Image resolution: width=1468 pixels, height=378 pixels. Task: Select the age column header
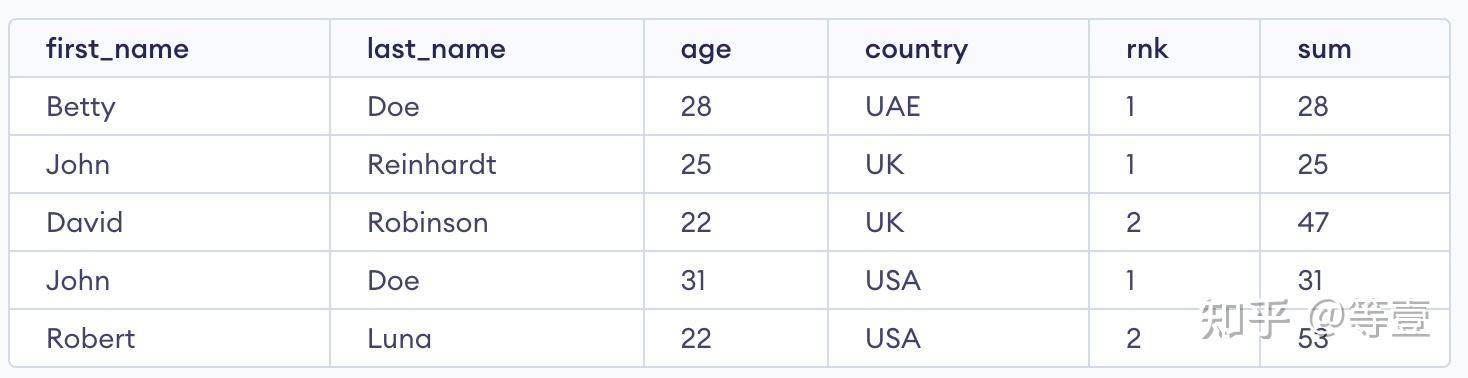tap(706, 50)
